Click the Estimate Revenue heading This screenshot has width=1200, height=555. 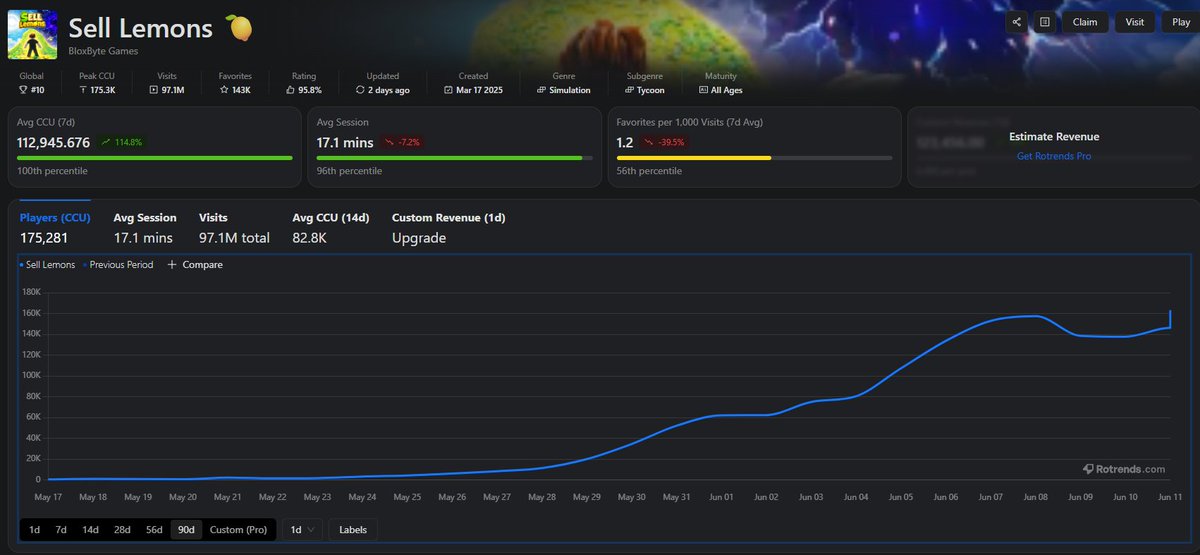tap(1054, 137)
